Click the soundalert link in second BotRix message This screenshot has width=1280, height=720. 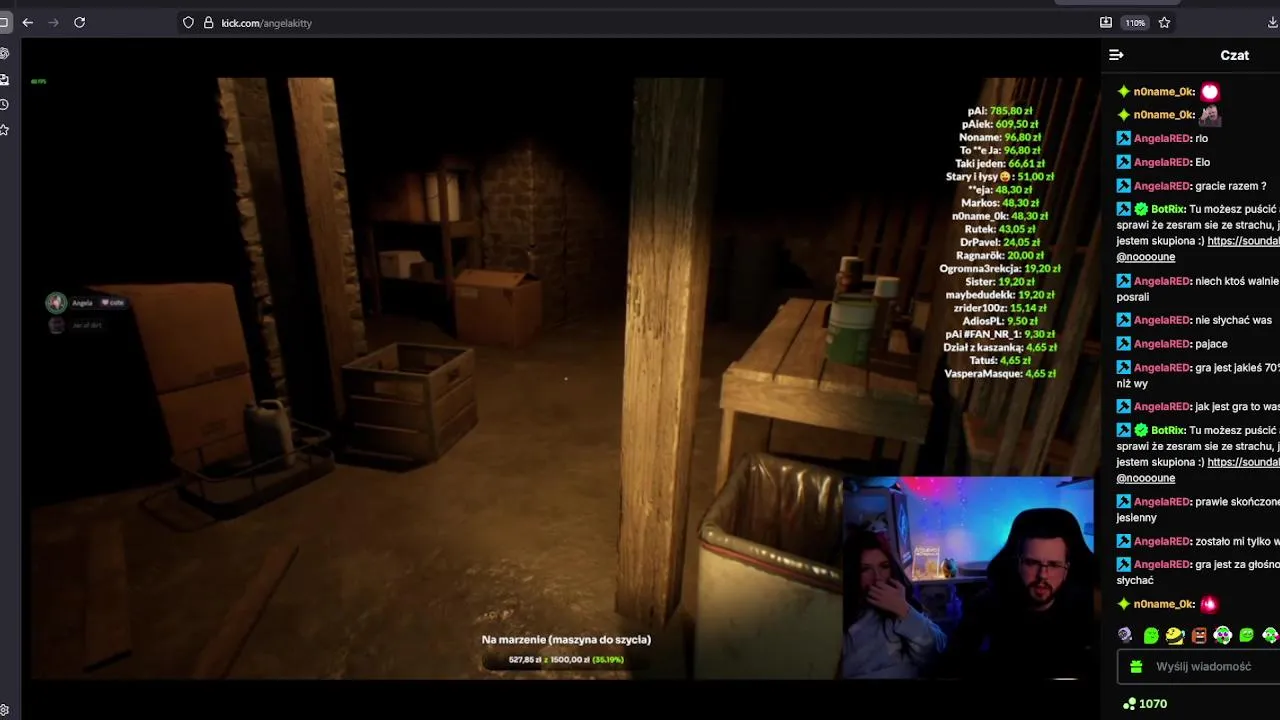[x=1243, y=462]
